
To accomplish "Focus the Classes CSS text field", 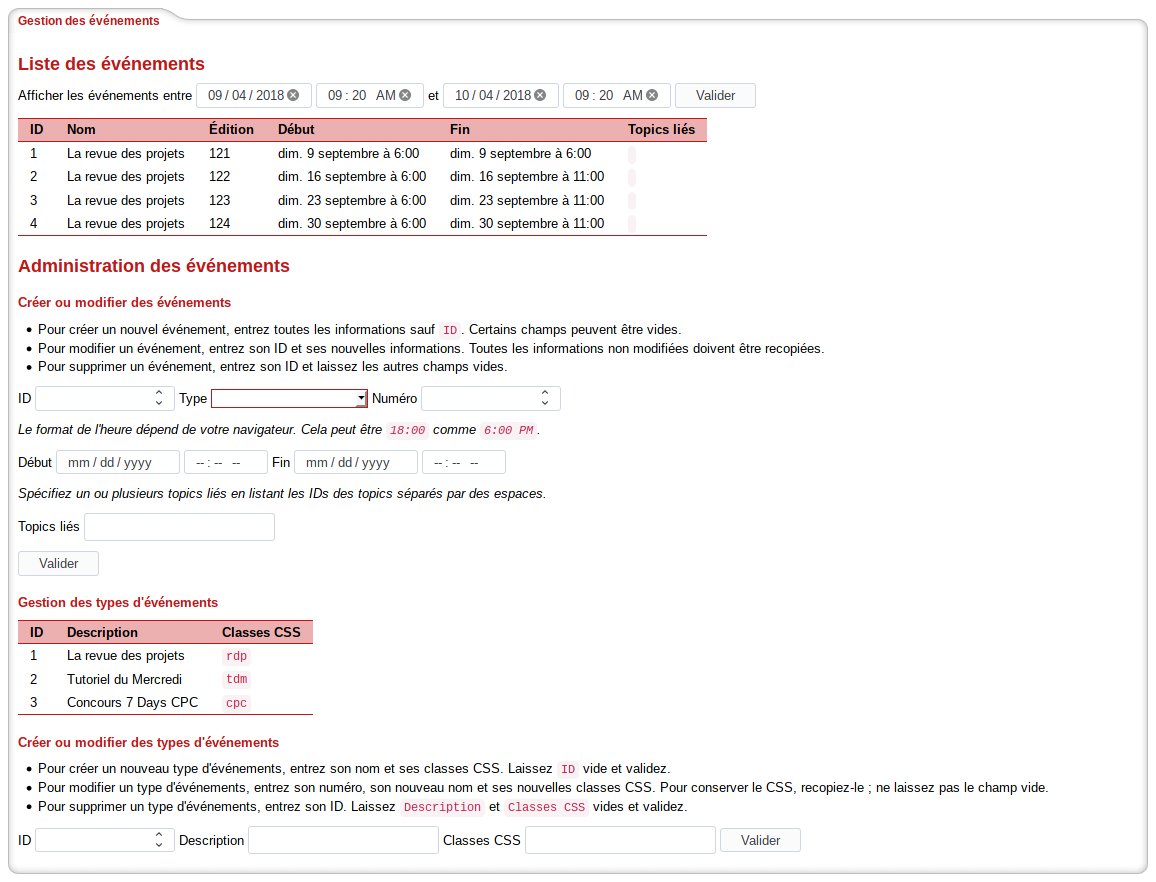I will pos(620,840).
